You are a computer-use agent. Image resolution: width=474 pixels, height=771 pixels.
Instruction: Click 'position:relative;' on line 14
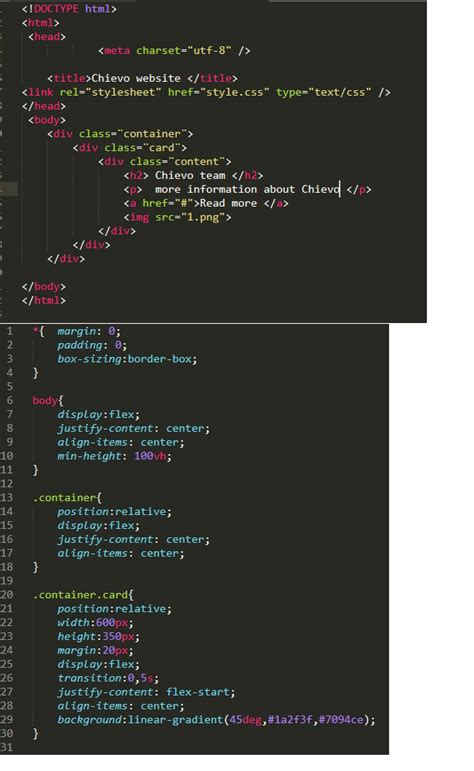pyautogui.click(x=114, y=512)
